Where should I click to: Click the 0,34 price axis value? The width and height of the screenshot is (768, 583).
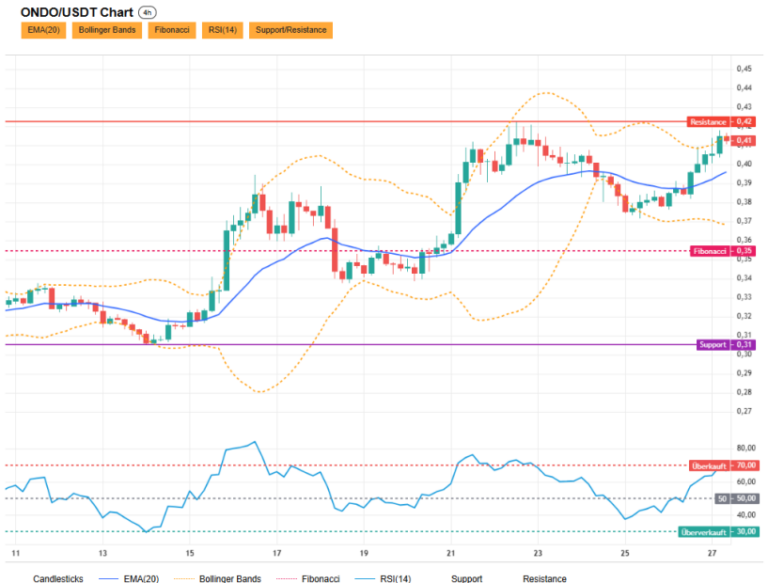click(744, 278)
